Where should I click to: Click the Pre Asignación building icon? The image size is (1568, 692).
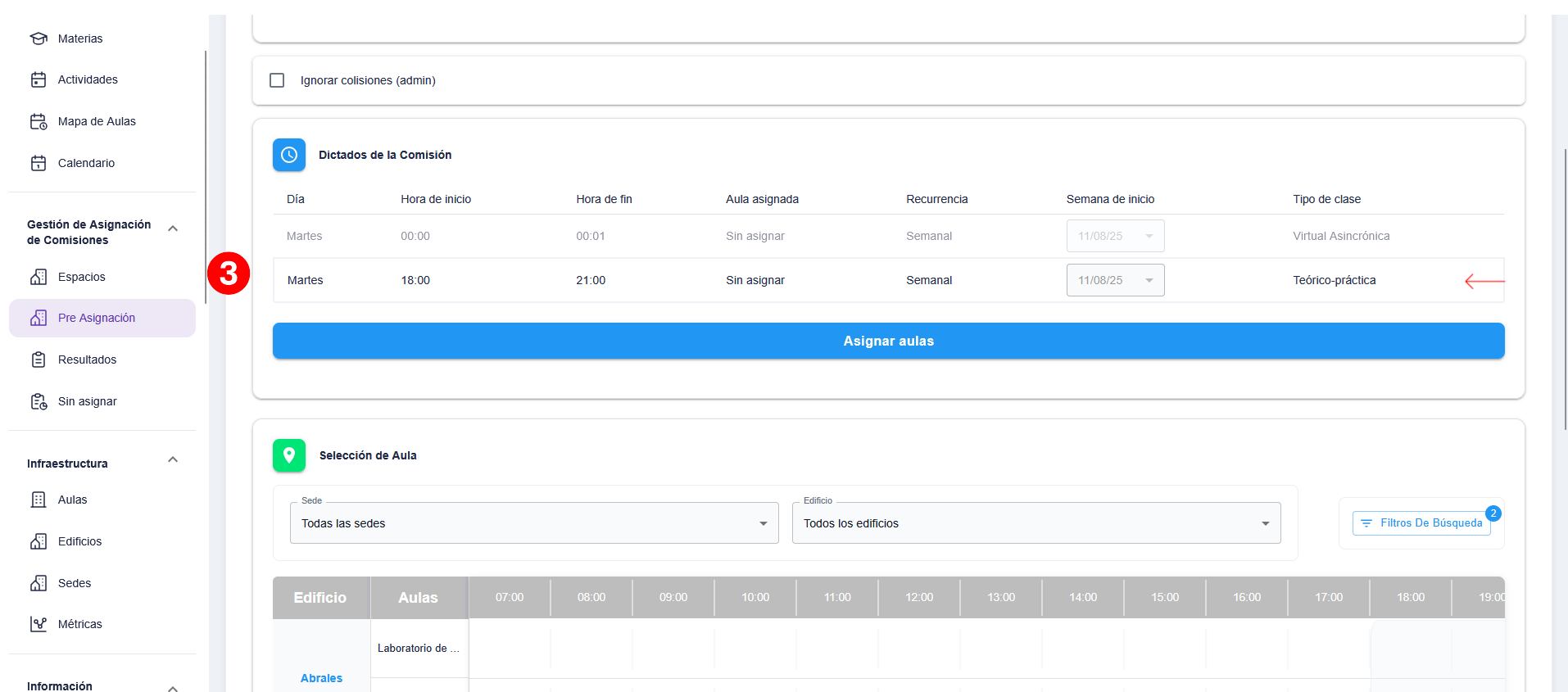point(39,318)
